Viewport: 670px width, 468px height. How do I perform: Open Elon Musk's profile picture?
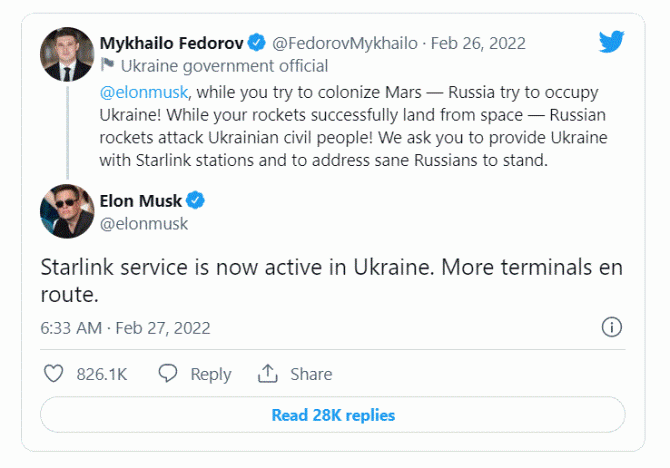[x=67, y=211]
